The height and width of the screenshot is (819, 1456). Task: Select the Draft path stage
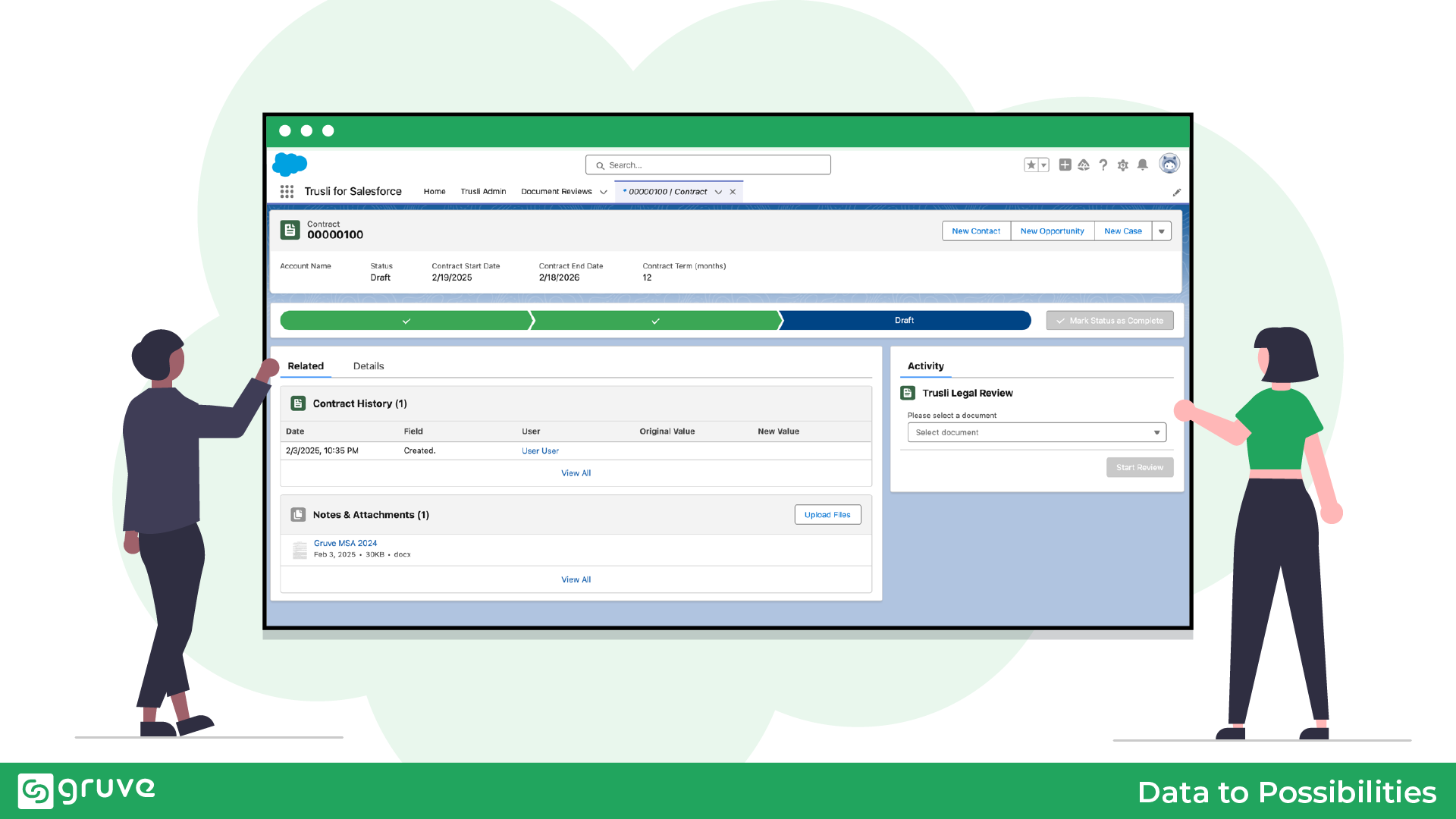point(905,321)
